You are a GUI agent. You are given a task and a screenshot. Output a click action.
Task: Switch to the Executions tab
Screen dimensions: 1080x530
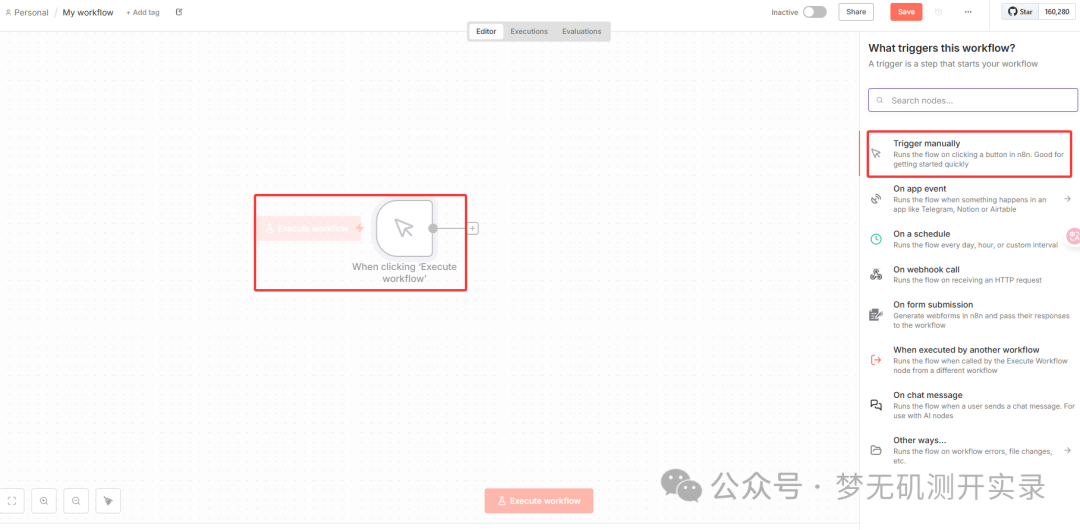click(529, 31)
